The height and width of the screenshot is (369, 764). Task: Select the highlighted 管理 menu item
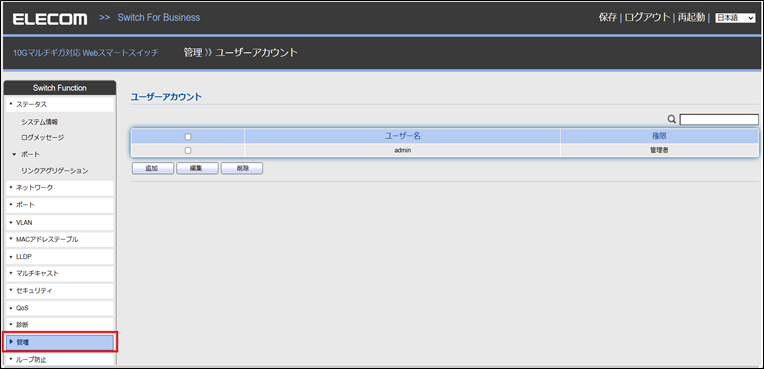pyautogui.click(x=59, y=343)
